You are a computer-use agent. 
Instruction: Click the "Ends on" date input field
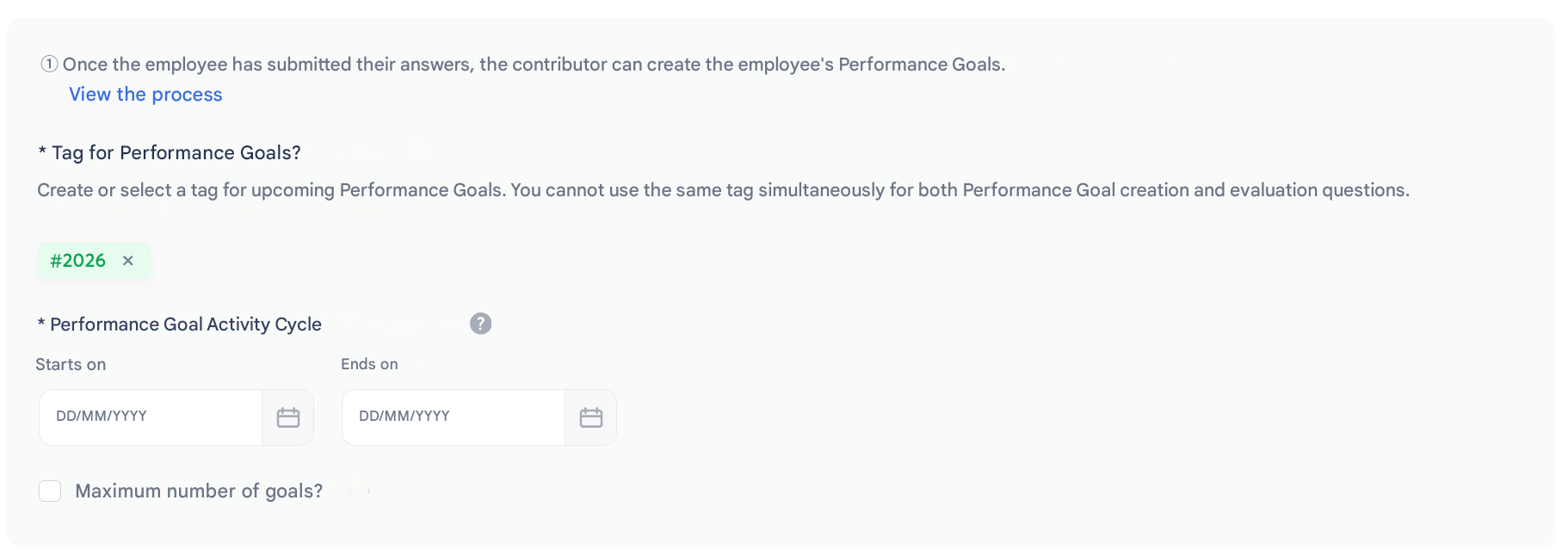pyautogui.click(x=454, y=417)
